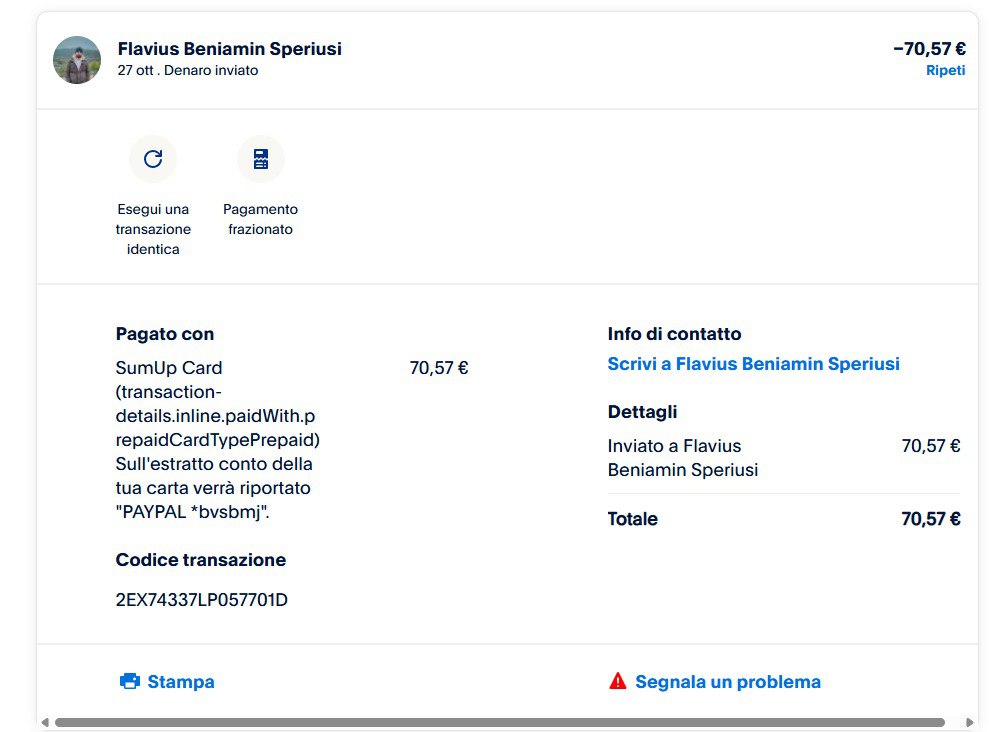Click the horizontal scrollbar thumb
The image size is (989, 732).
click(x=500, y=722)
